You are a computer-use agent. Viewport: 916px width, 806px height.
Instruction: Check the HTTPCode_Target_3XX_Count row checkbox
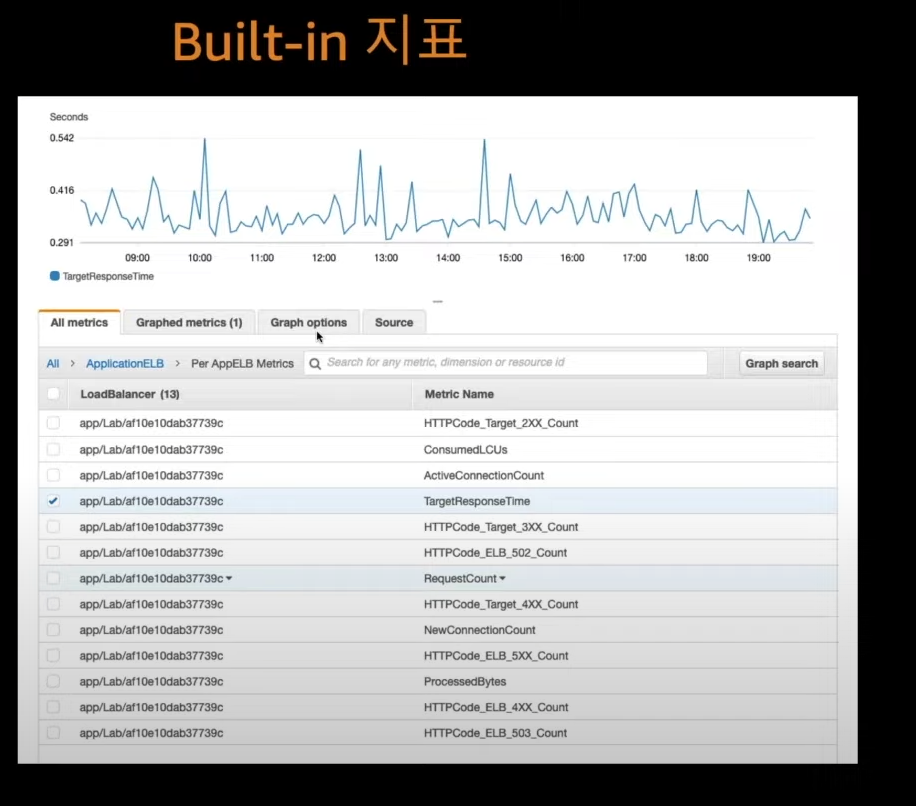pyautogui.click(x=53, y=527)
